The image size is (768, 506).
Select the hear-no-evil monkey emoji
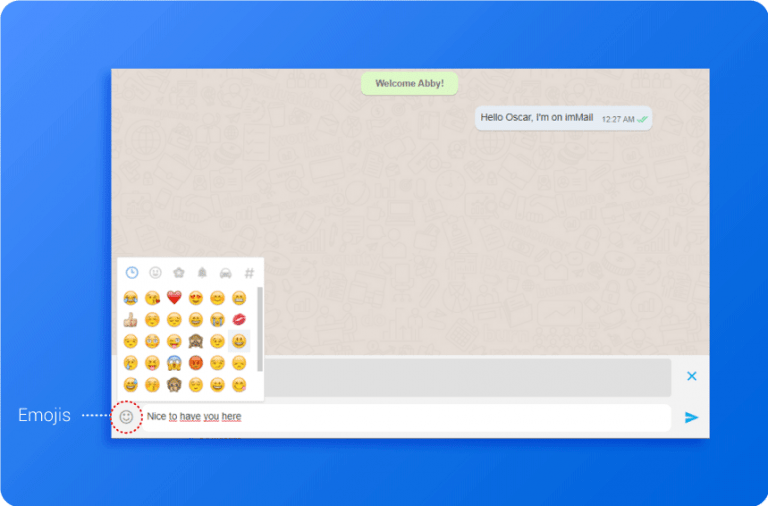click(174, 385)
